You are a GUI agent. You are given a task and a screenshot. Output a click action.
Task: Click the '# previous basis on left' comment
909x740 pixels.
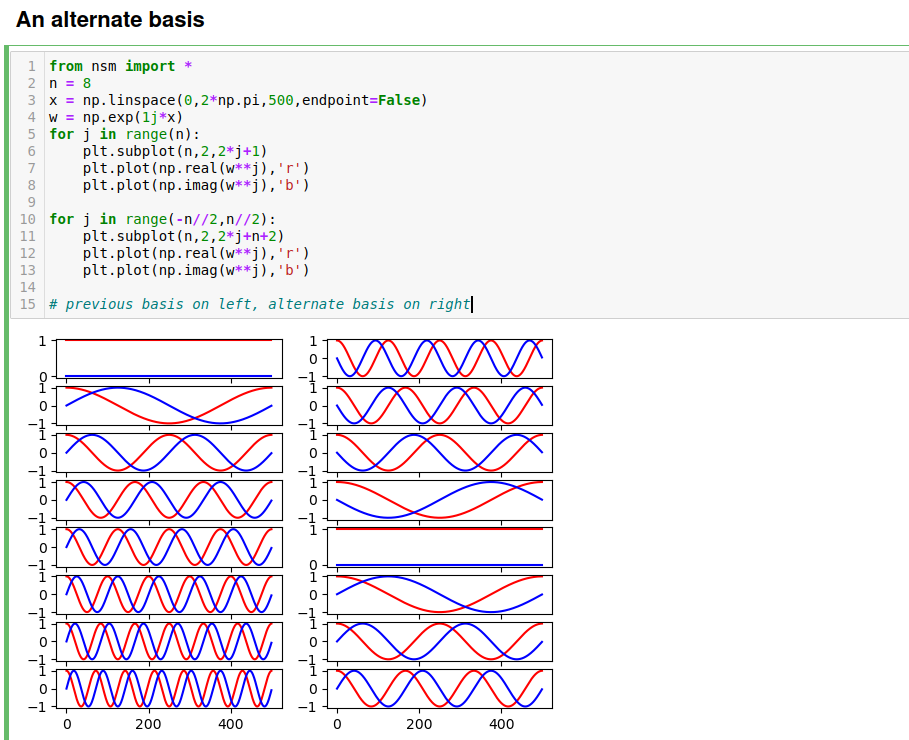(259, 304)
